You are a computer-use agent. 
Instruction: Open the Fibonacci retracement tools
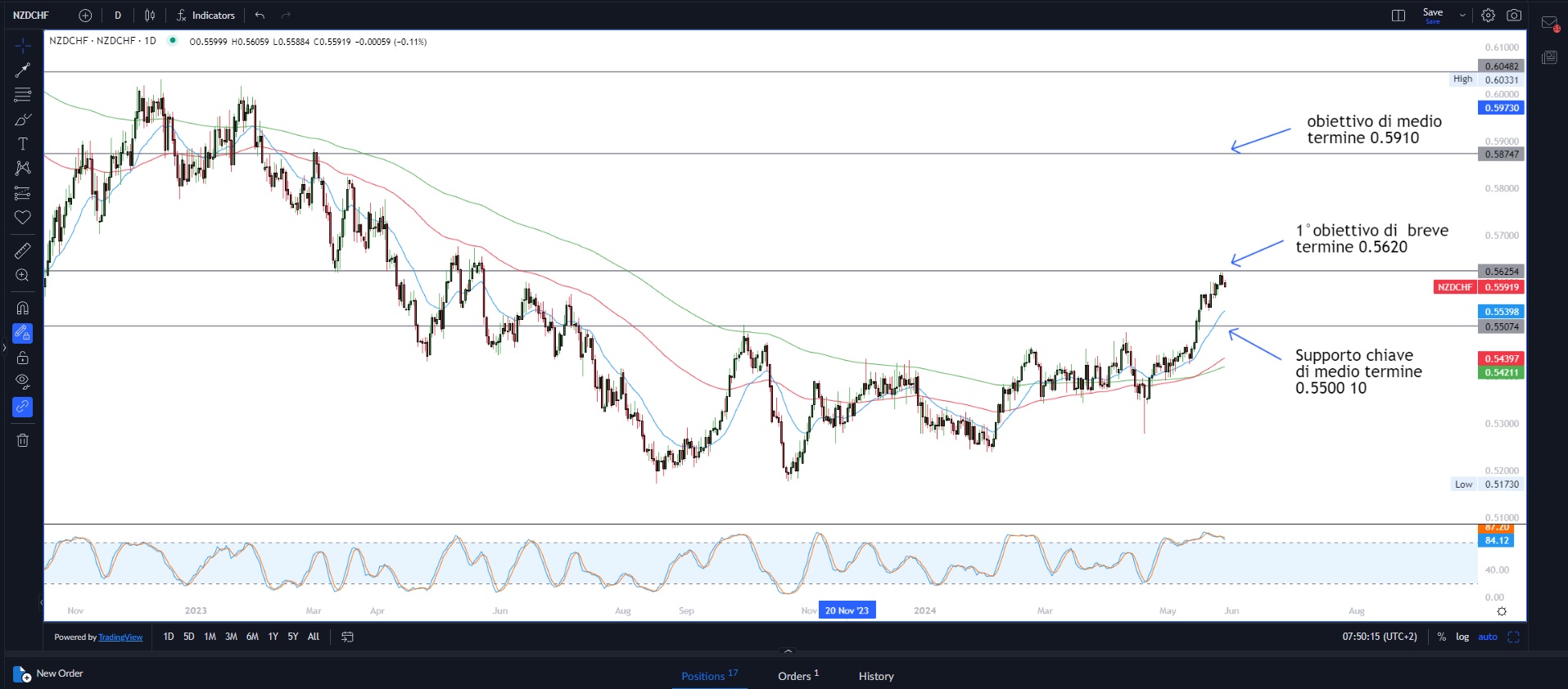click(23, 95)
